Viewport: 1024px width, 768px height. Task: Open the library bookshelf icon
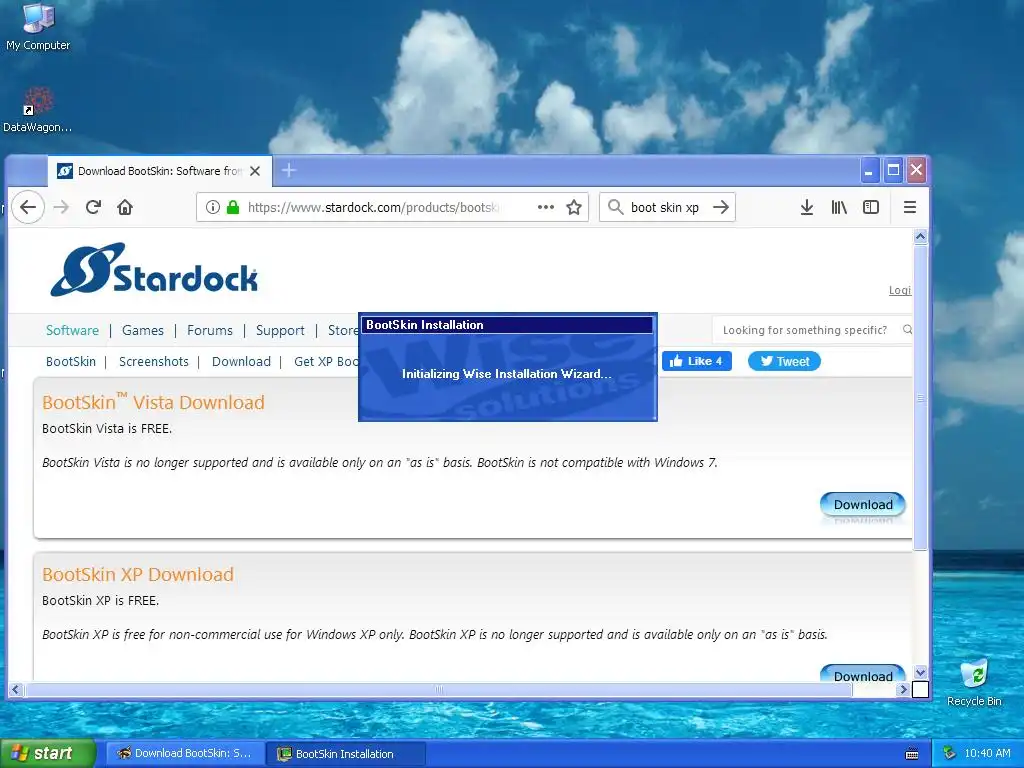pos(839,207)
